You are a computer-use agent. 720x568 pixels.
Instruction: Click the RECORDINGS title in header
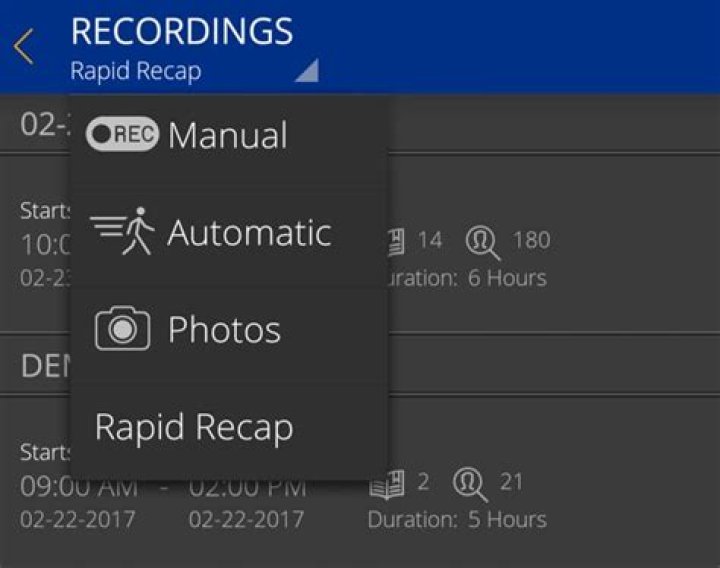182,31
